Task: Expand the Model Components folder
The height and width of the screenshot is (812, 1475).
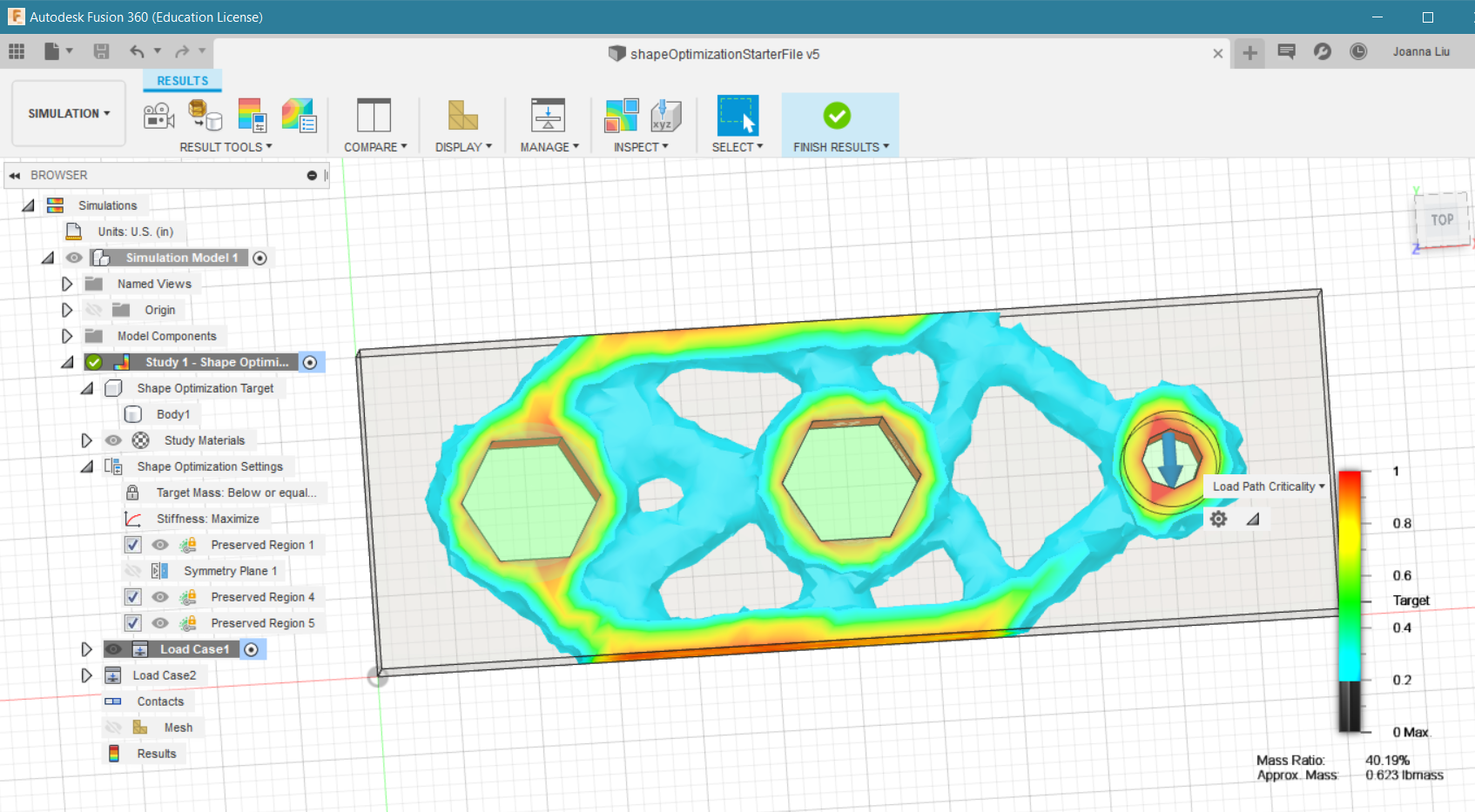Action: click(67, 336)
